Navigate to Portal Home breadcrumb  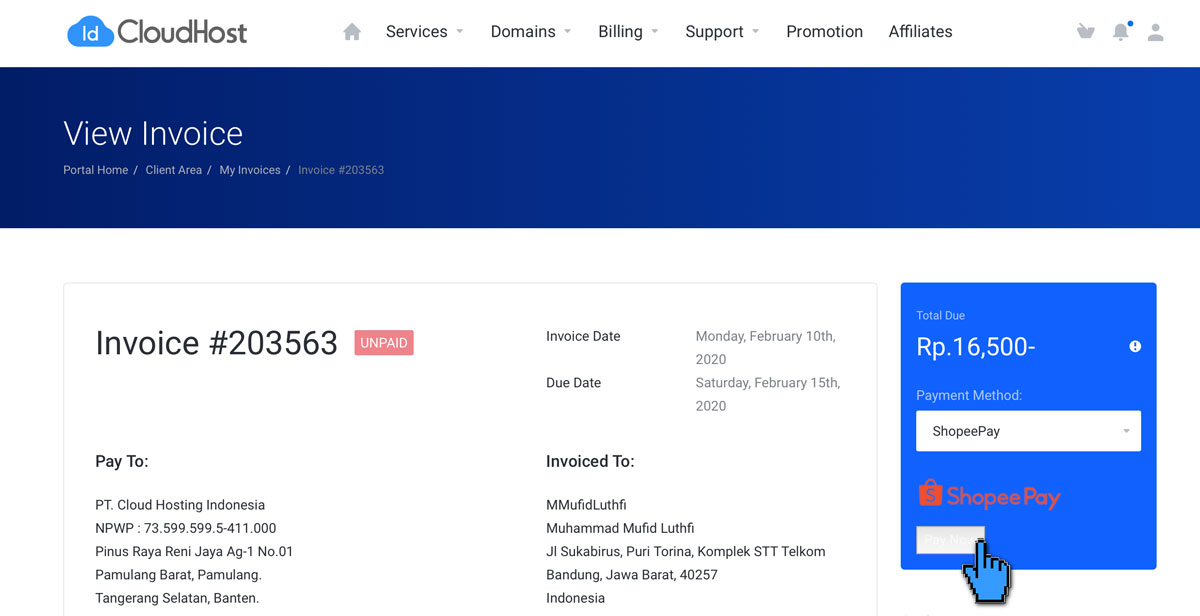(x=96, y=170)
